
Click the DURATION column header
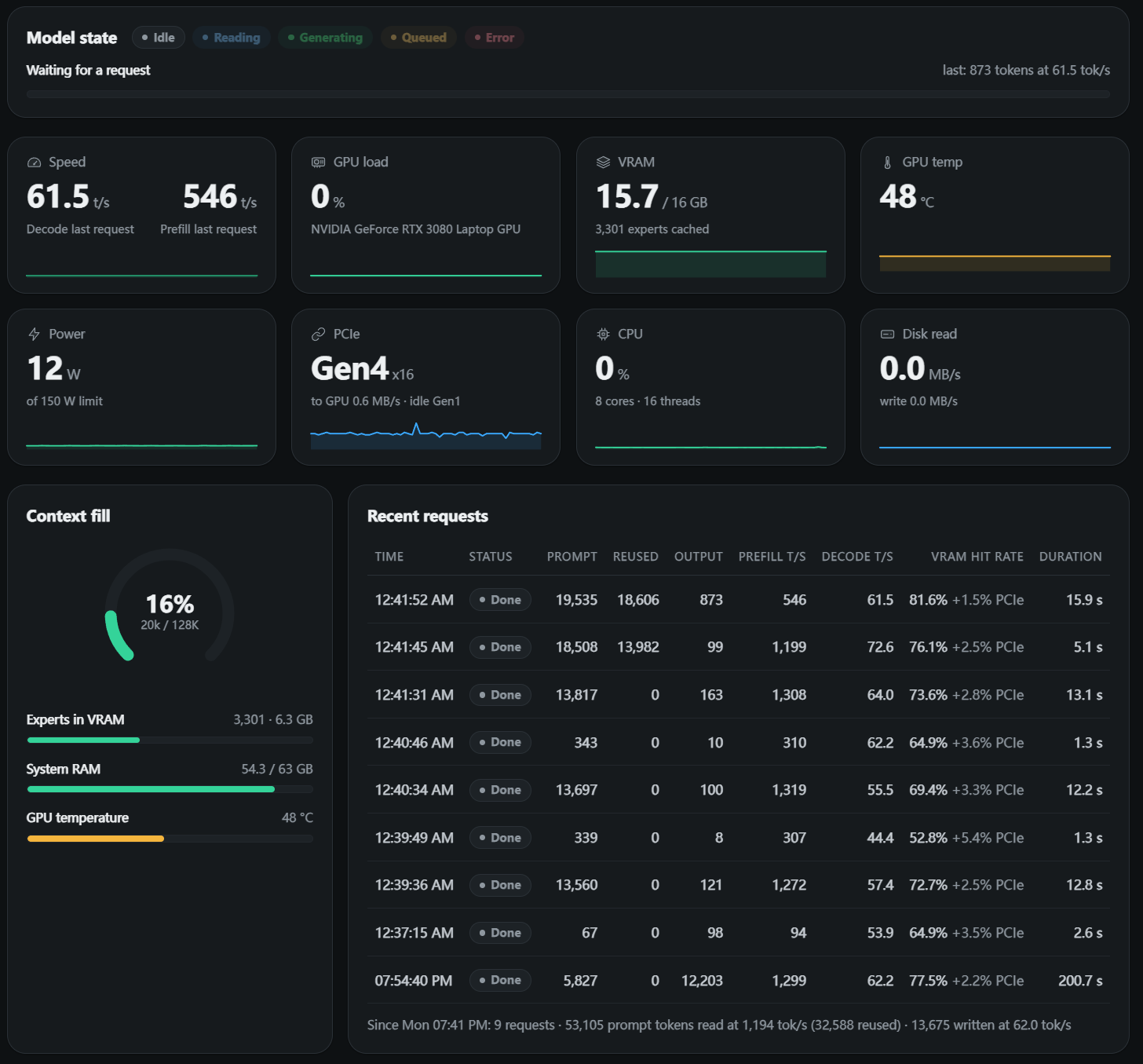click(1070, 557)
